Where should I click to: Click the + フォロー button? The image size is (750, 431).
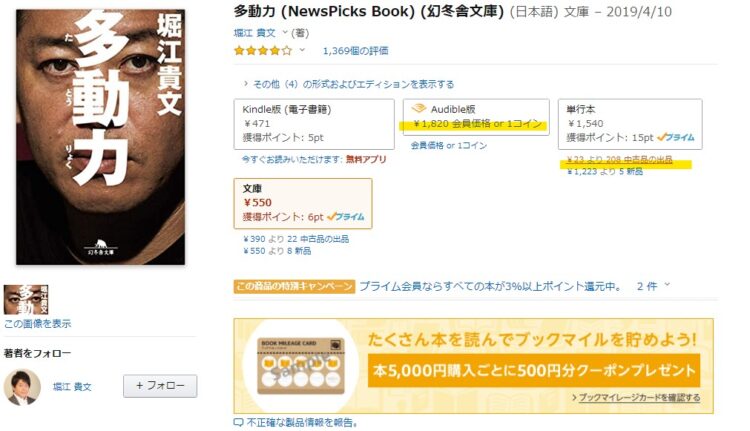coord(160,386)
